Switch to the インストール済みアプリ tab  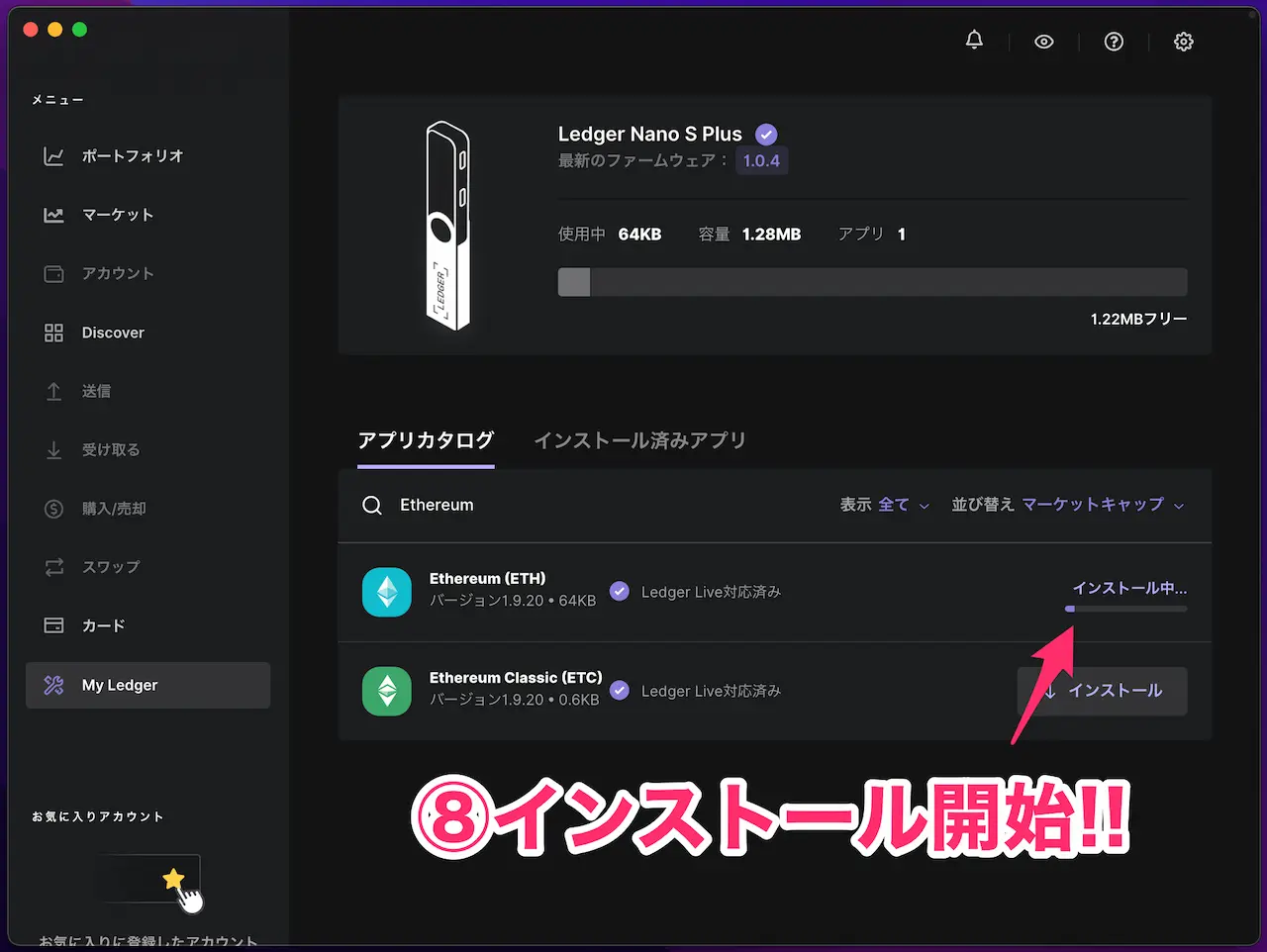click(x=639, y=440)
